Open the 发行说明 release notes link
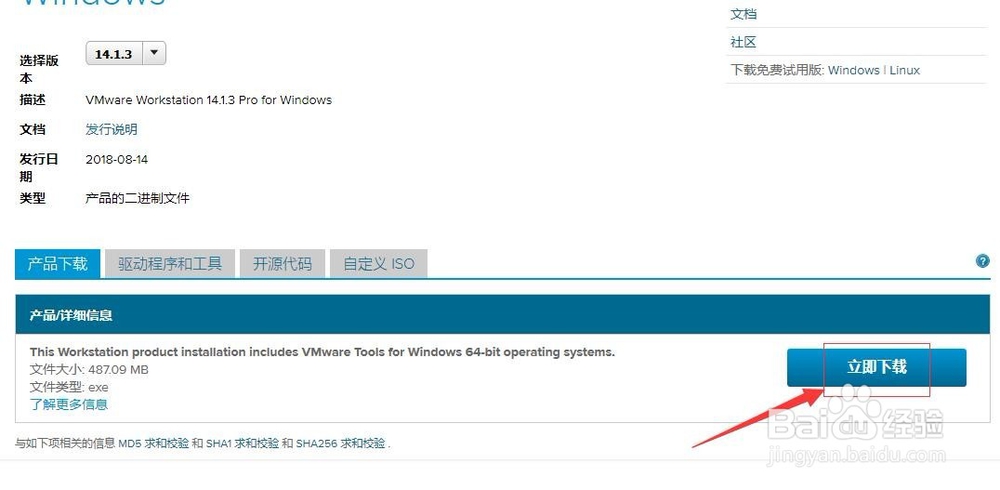The height and width of the screenshot is (490, 1000). [112, 130]
